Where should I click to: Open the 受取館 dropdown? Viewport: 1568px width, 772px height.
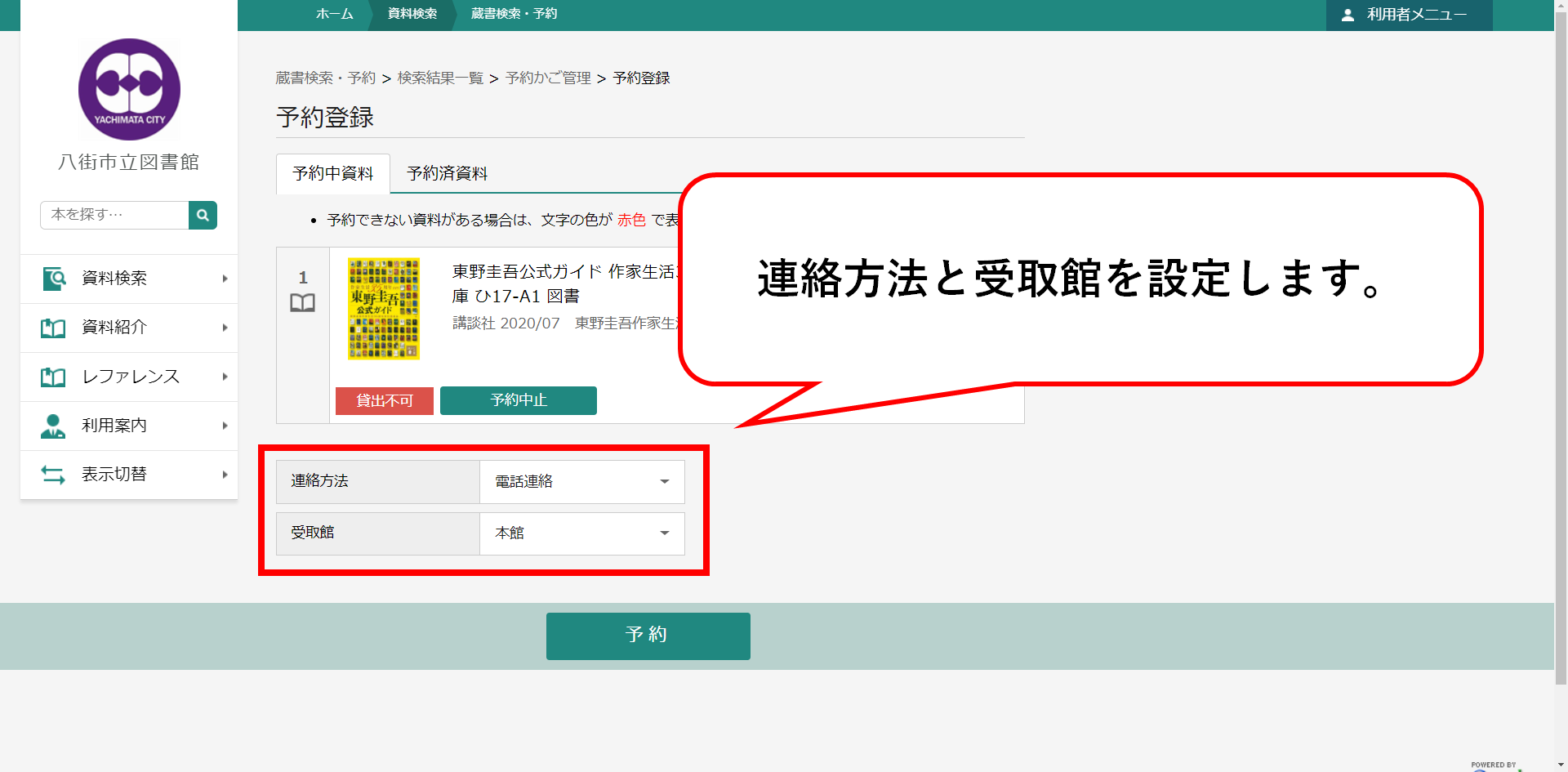pyautogui.click(x=581, y=533)
